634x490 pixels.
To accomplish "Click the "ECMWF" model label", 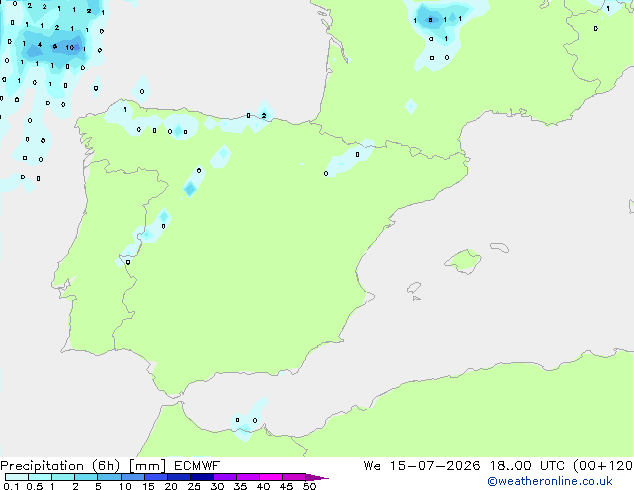I will point(197,466).
